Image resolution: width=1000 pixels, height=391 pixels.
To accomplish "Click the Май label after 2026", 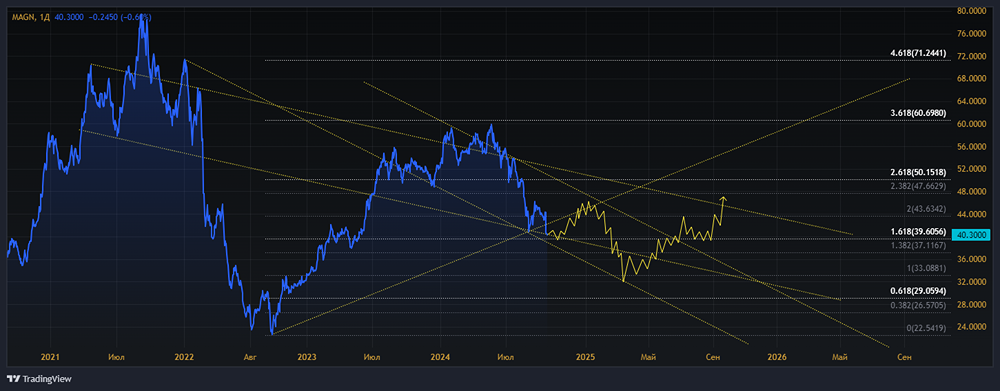I will point(841,357).
